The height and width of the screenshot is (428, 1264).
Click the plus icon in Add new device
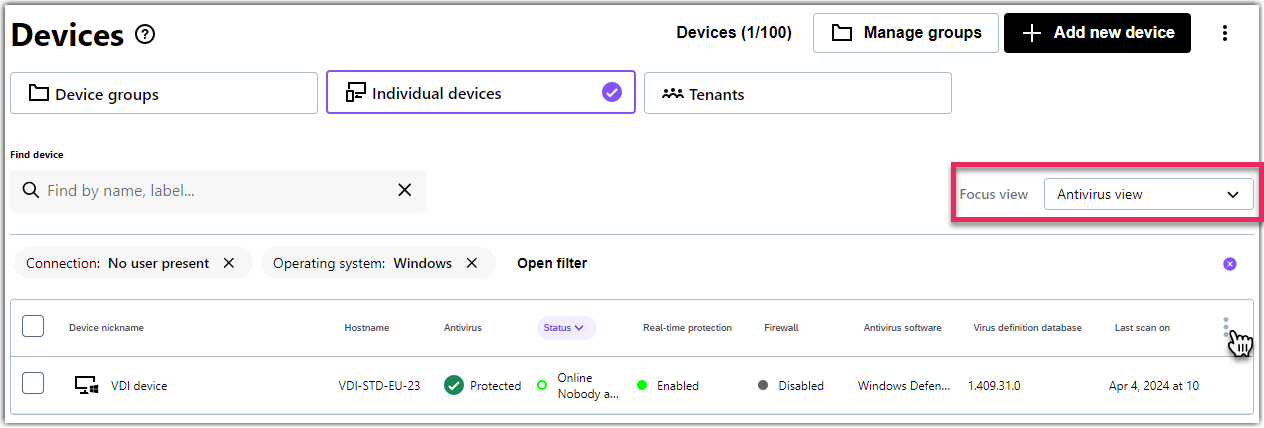(x=1032, y=33)
